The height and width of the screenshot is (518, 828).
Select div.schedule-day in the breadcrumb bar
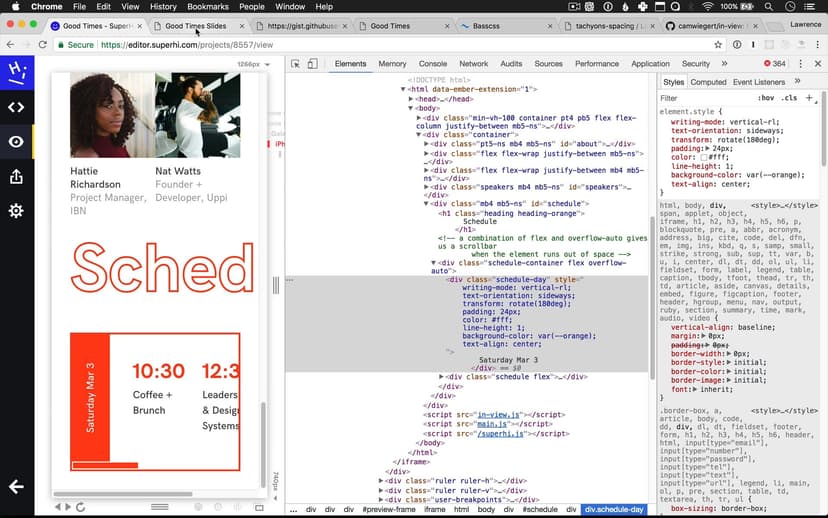614,510
